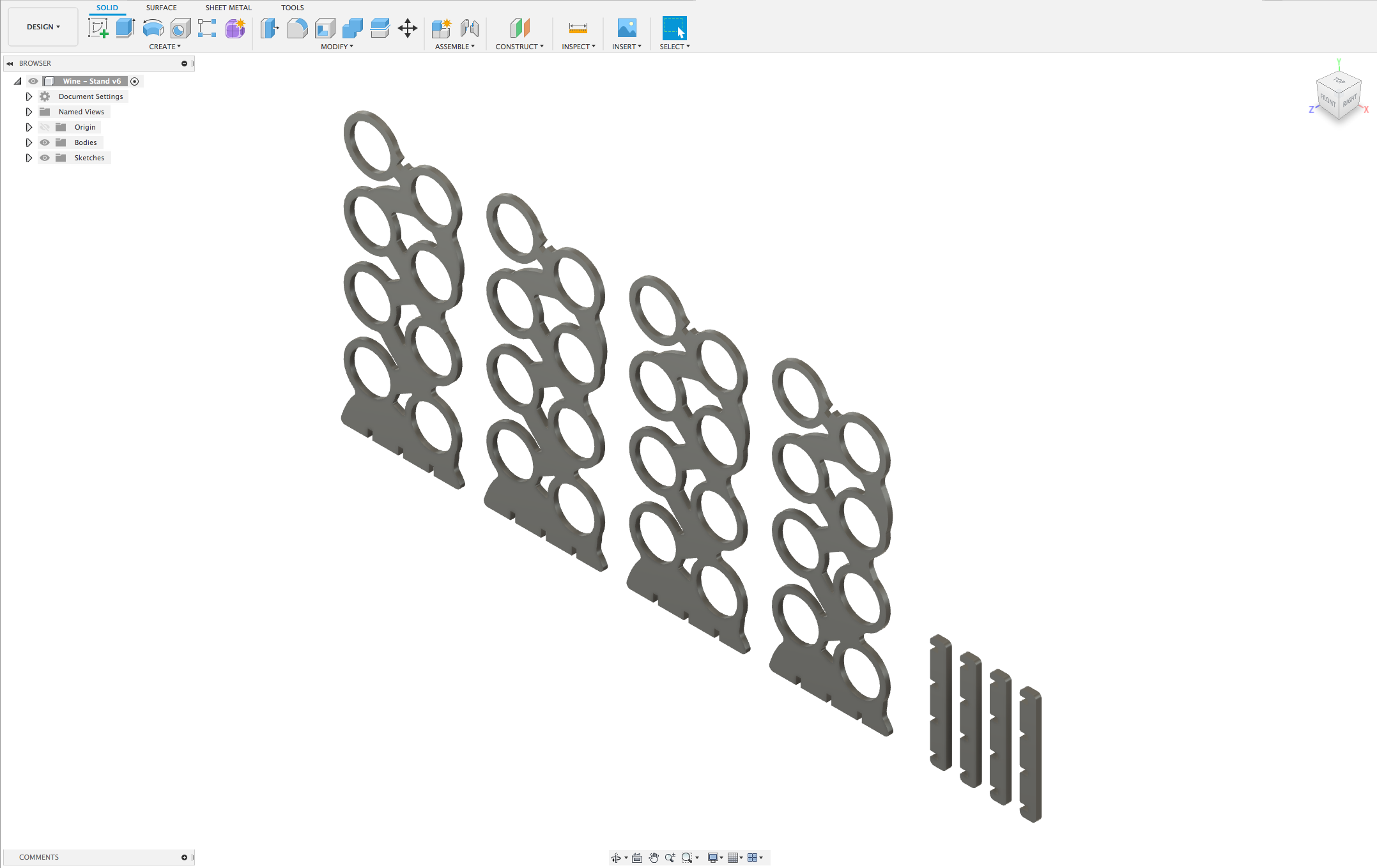Screen dimensions: 1377x868
Task: Switch to the SOLID tab
Action: [x=107, y=8]
